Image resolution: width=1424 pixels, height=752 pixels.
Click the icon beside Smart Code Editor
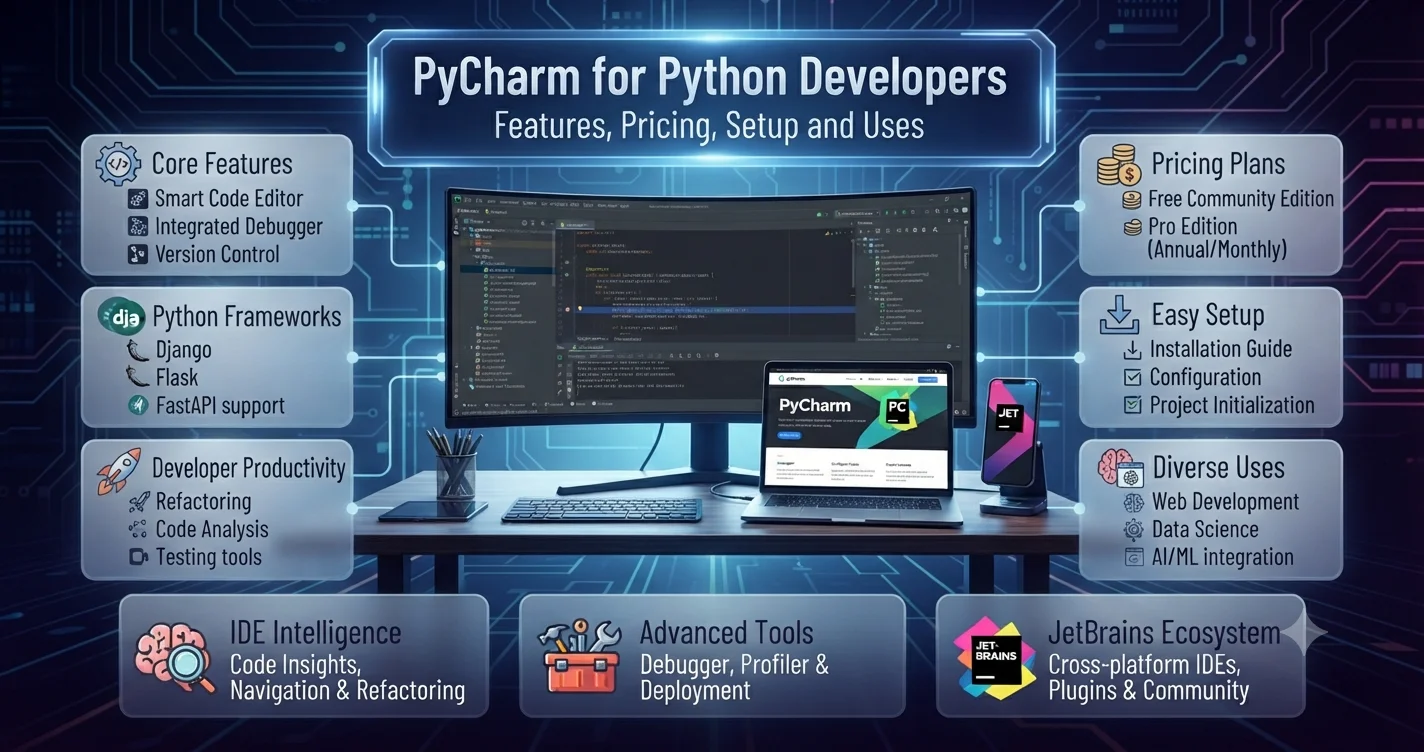[x=138, y=198]
